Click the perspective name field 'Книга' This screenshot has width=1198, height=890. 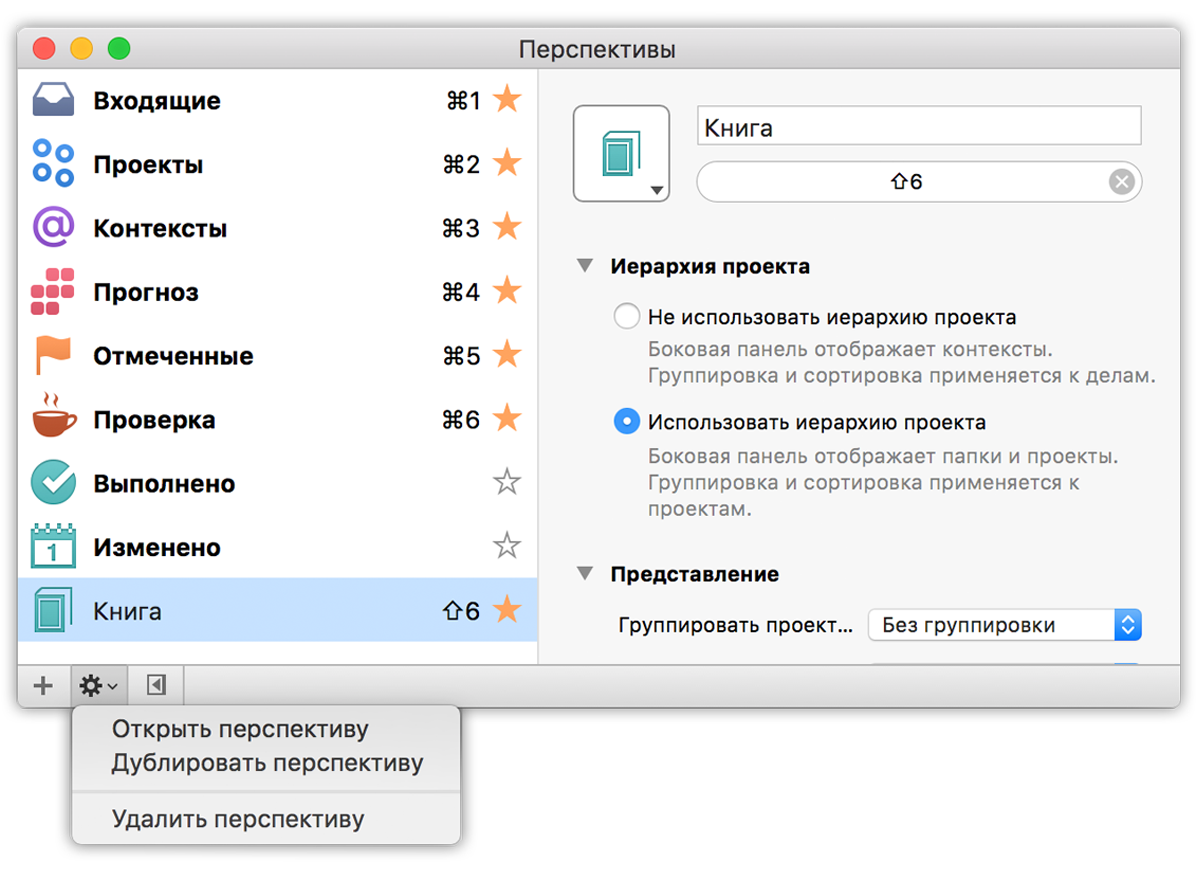(x=919, y=126)
